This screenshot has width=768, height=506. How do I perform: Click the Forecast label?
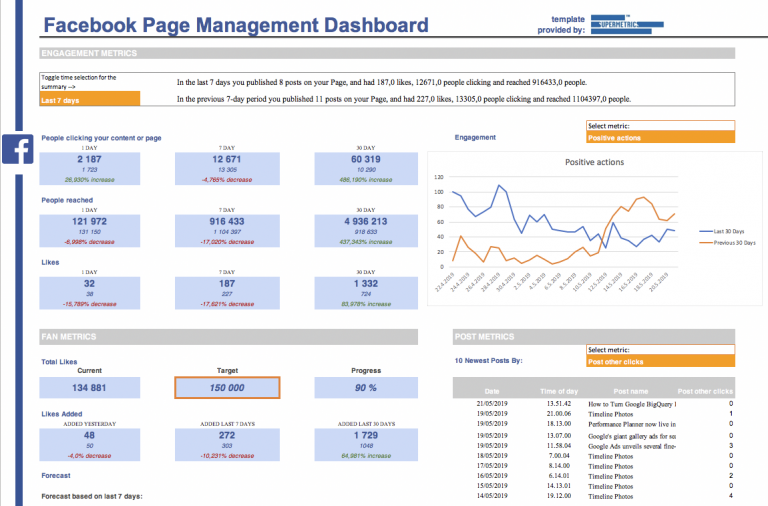56,476
